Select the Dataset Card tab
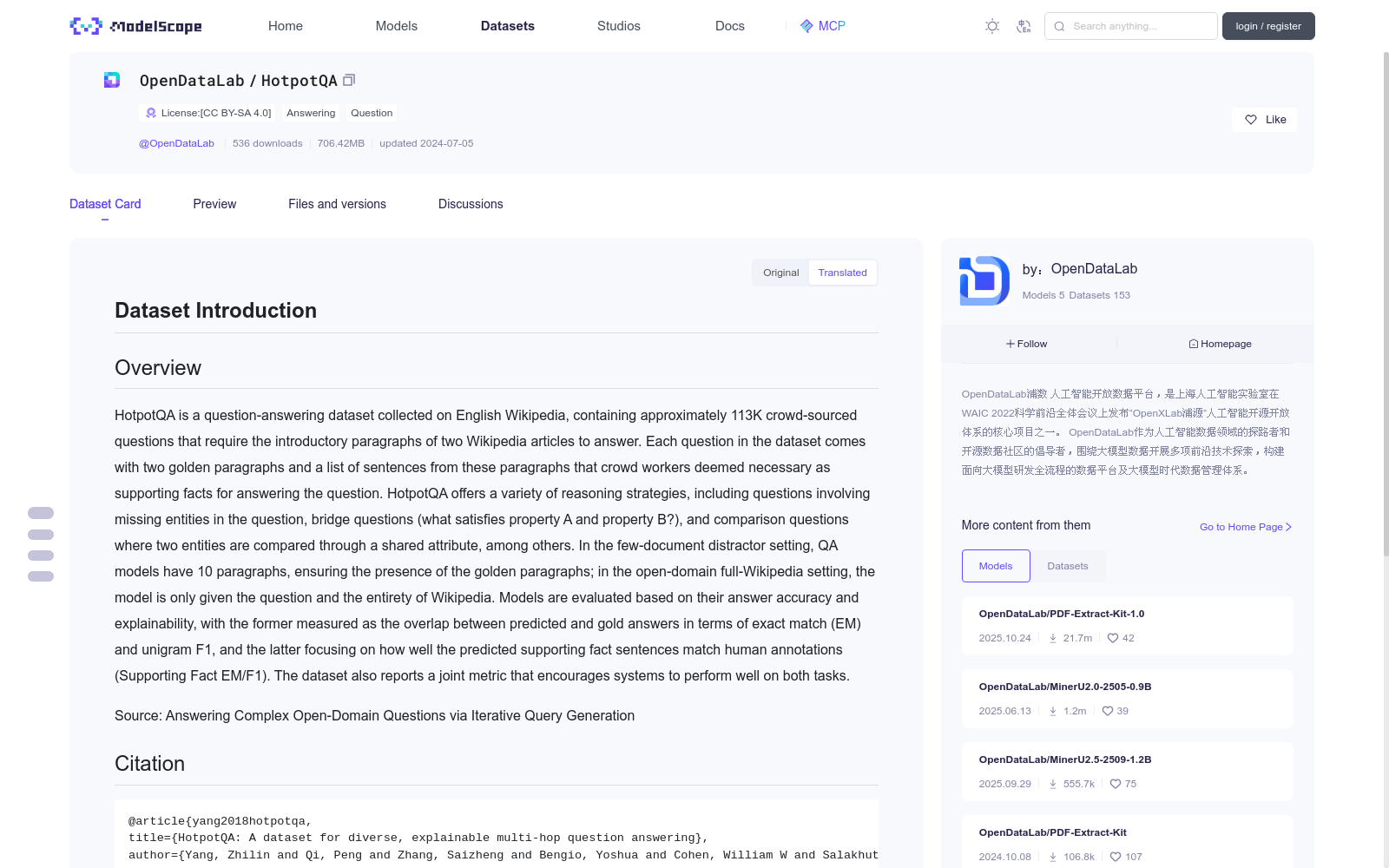 pos(105,204)
